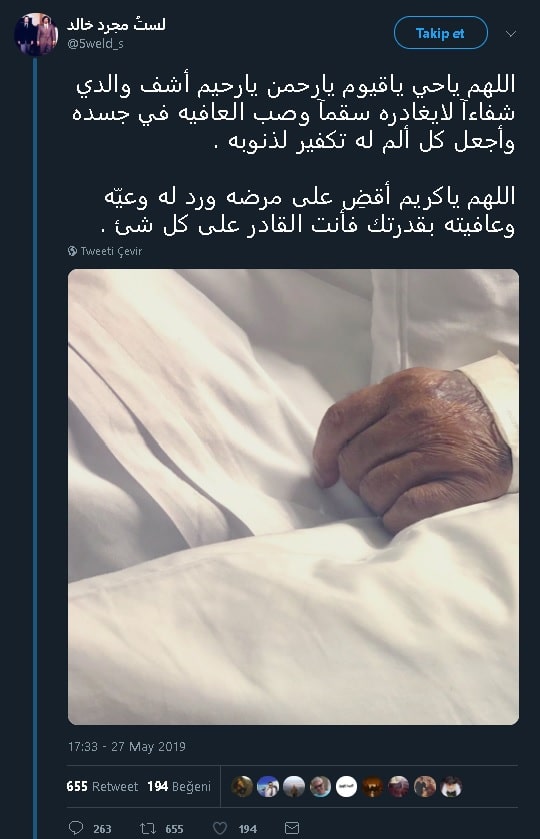Screen dimensions: 540x839
Task: Expand the tweet options chevron
Action: [x=511, y=34]
